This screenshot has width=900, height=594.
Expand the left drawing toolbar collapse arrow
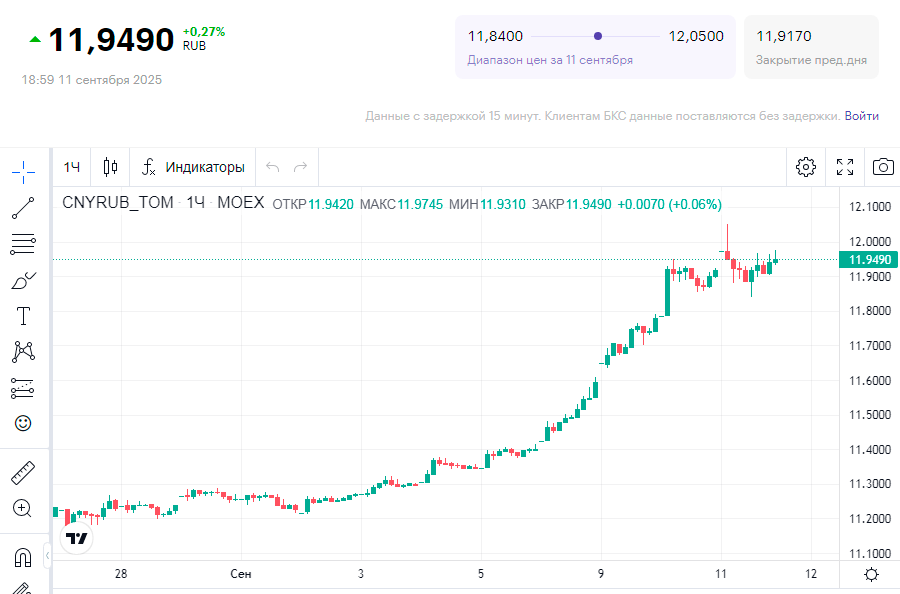pyautogui.click(x=47, y=555)
